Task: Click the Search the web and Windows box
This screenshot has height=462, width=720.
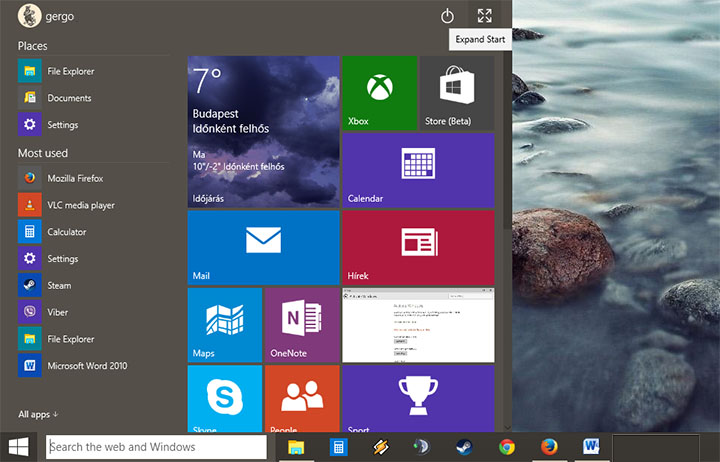Action: [x=156, y=447]
